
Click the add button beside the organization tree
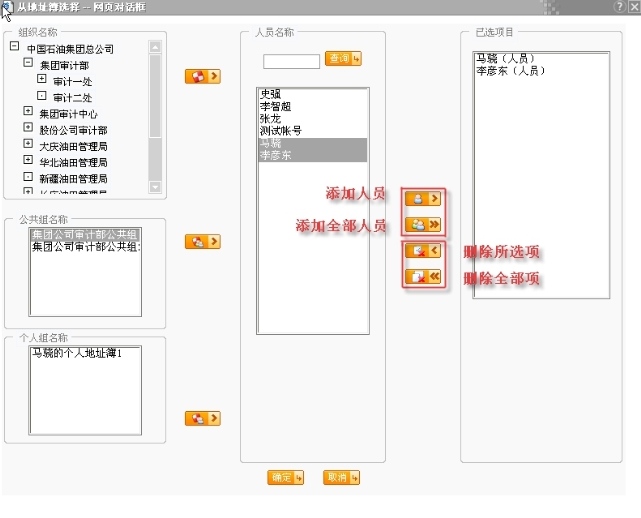click(203, 76)
